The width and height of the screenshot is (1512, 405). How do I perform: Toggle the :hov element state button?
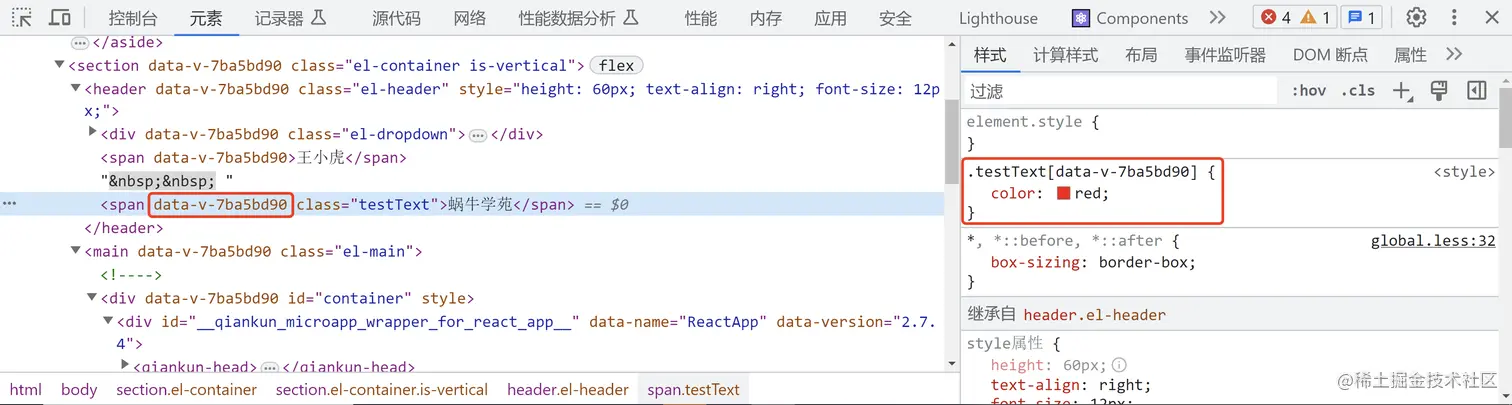[1308, 91]
